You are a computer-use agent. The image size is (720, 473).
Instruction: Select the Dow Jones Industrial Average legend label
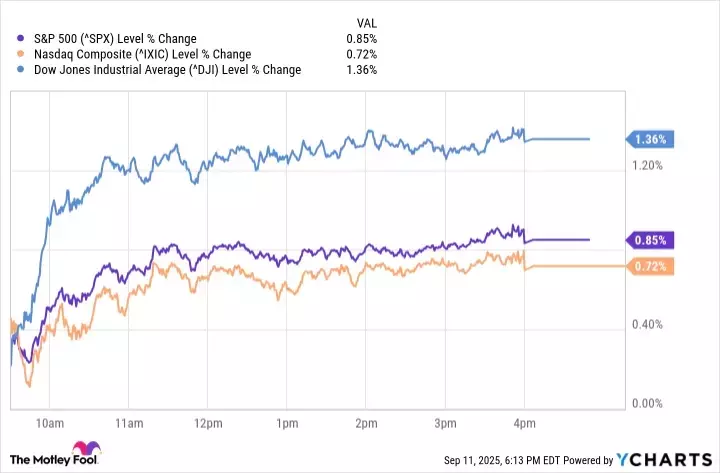(158, 70)
